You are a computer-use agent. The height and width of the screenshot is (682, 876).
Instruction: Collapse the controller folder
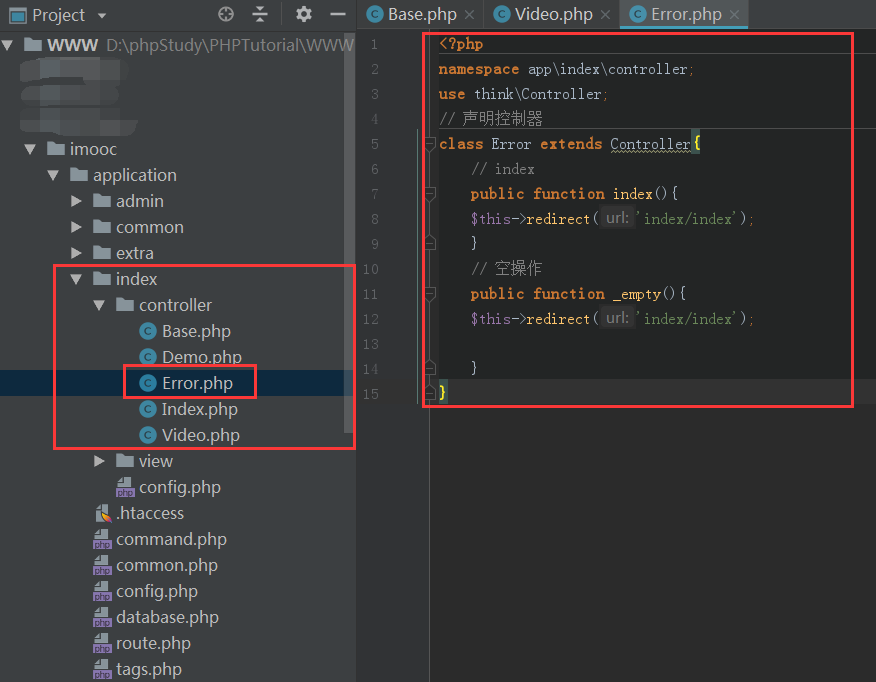[99, 306]
